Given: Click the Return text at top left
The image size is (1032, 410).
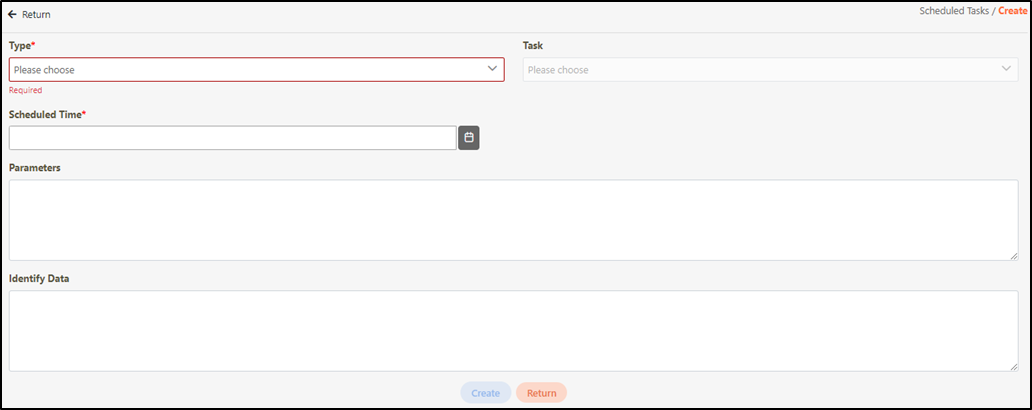Looking at the screenshot, I should (36, 15).
